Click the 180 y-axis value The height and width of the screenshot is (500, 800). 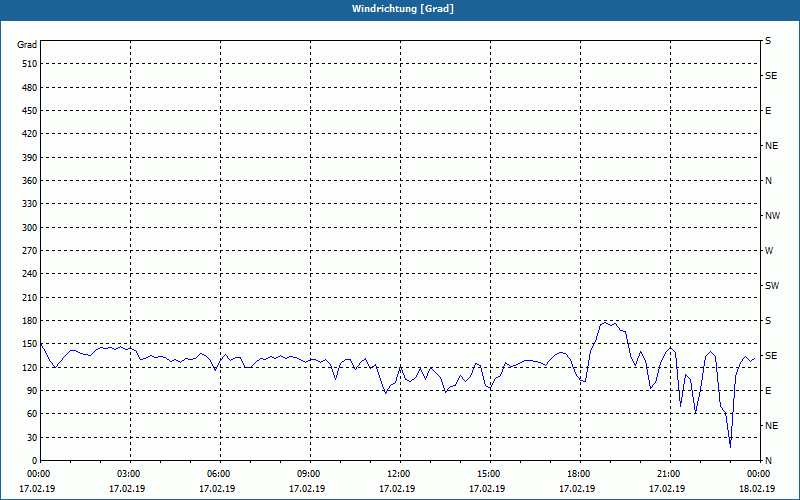[x=30, y=321]
